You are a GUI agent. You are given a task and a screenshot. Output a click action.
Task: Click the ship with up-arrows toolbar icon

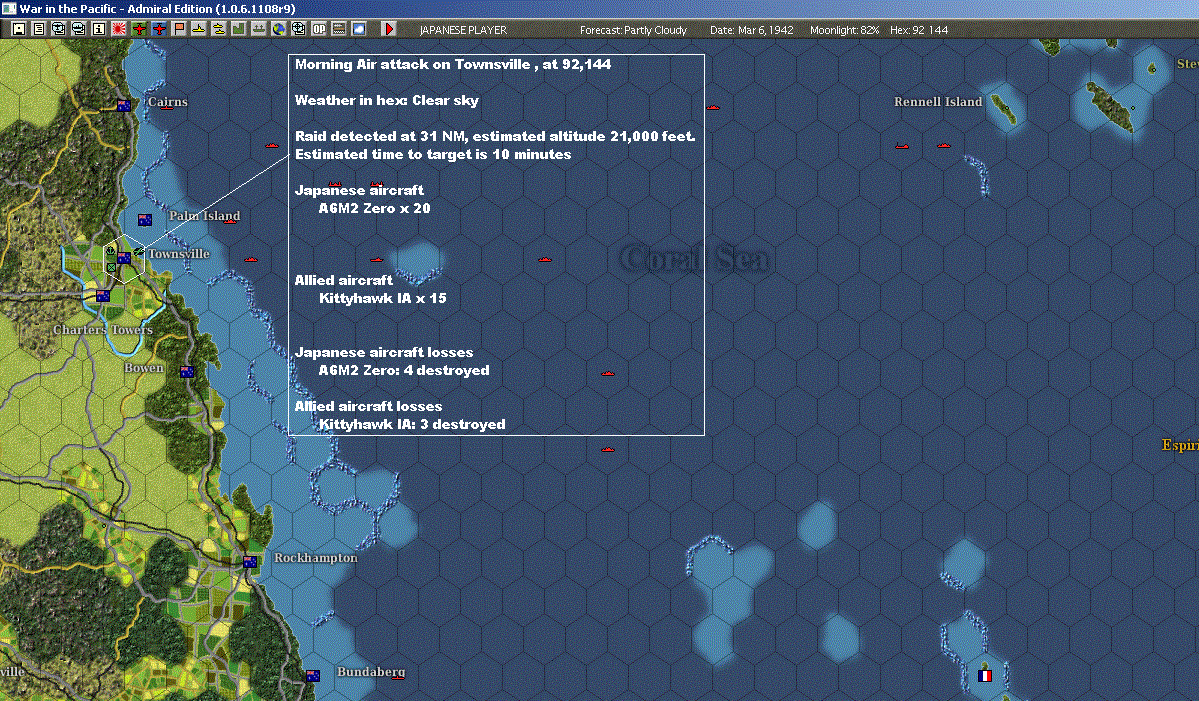(x=258, y=29)
